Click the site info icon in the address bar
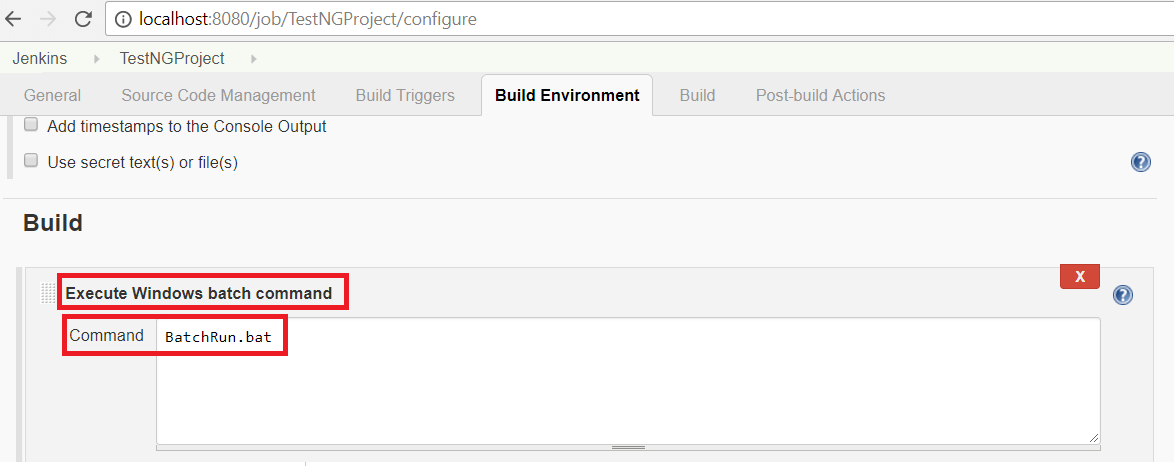The width and height of the screenshot is (1174, 466). pyautogui.click(x=123, y=19)
